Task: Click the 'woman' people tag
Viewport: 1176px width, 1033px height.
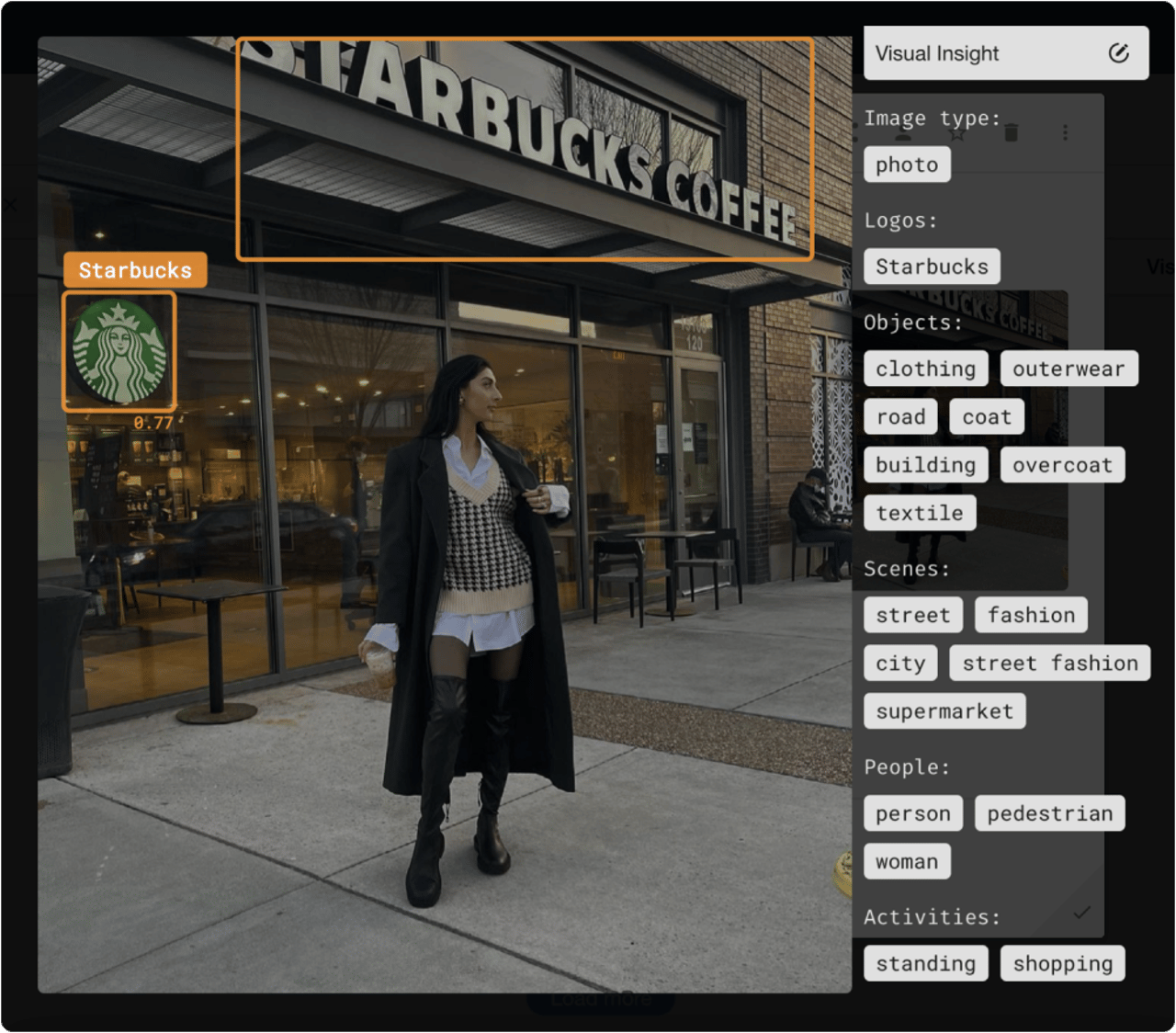Action: 906,862
